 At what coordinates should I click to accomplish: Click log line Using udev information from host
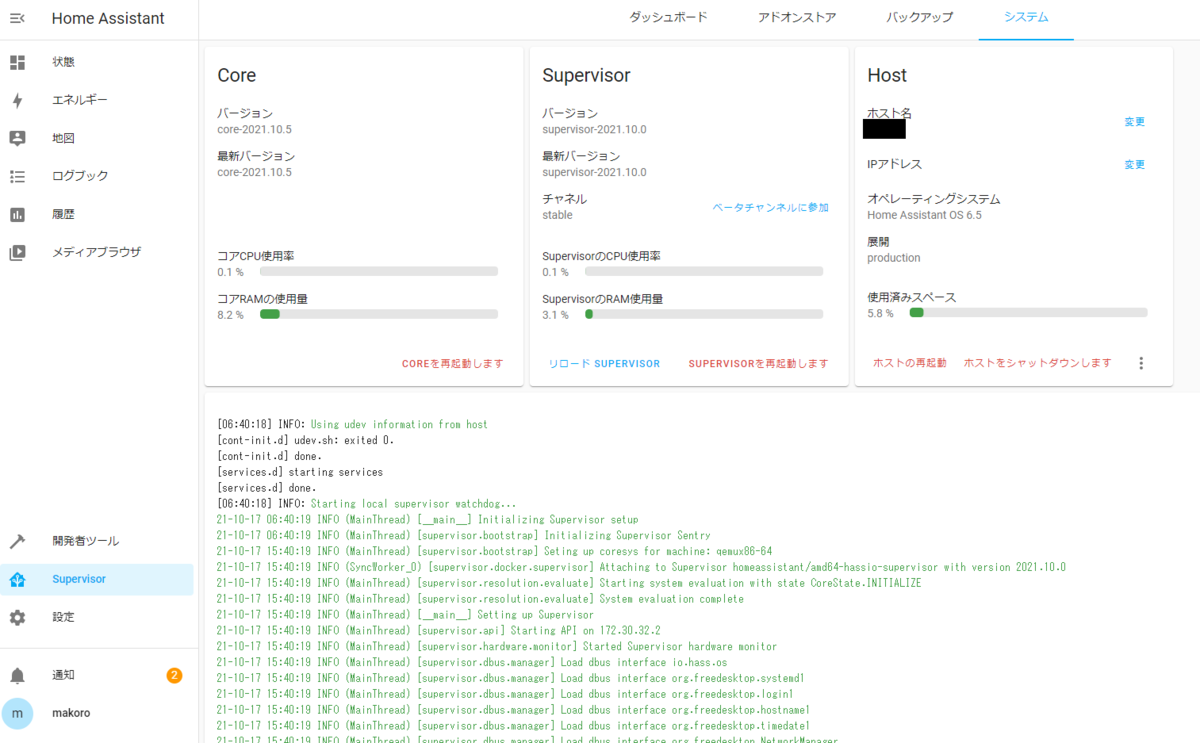pyautogui.click(x=399, y=424)
